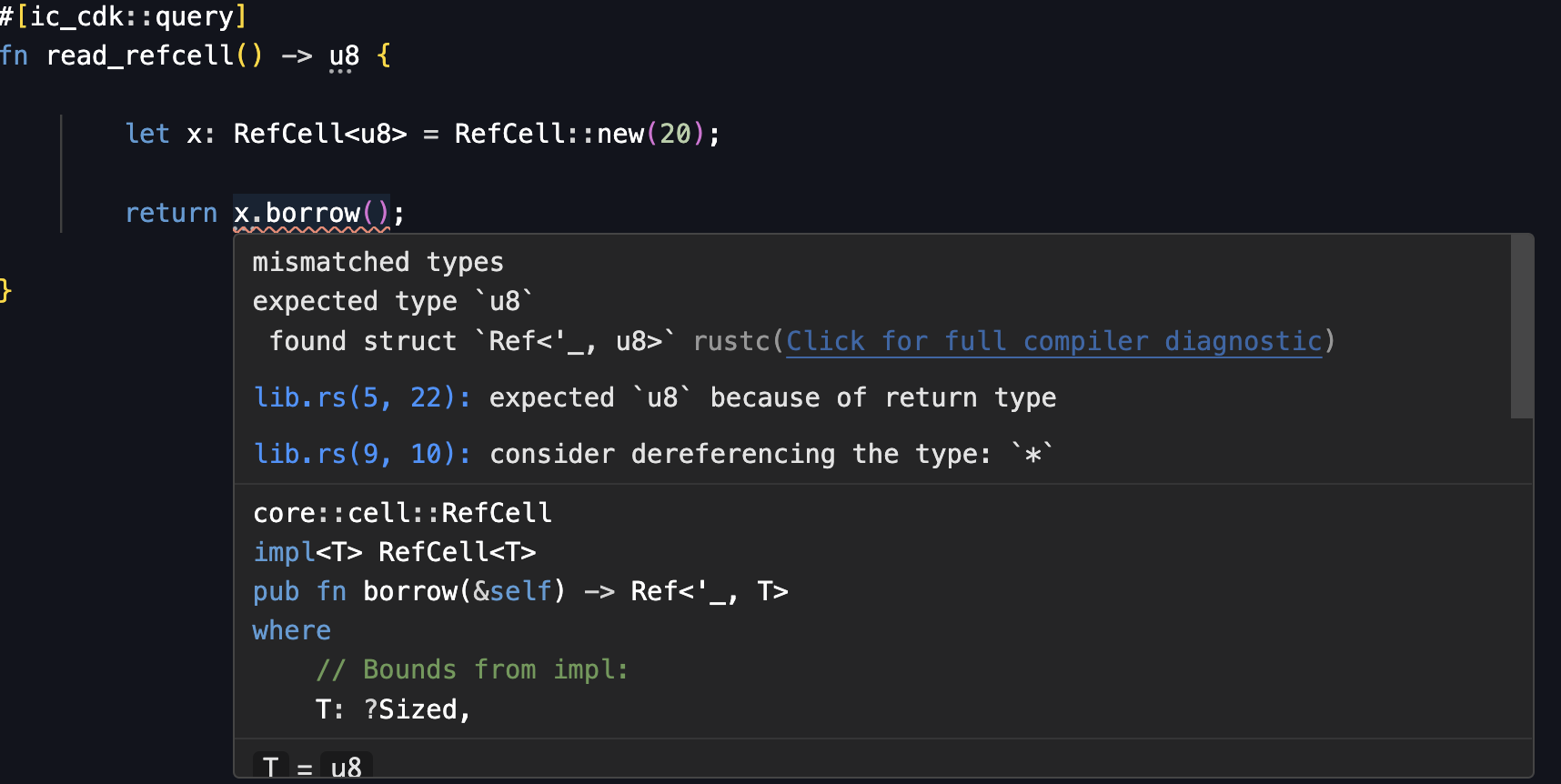Viewport: 1561px width, 784px height.
Task: Click the core::cell::RefCell path in popup
Action: (x=402, y=512)
